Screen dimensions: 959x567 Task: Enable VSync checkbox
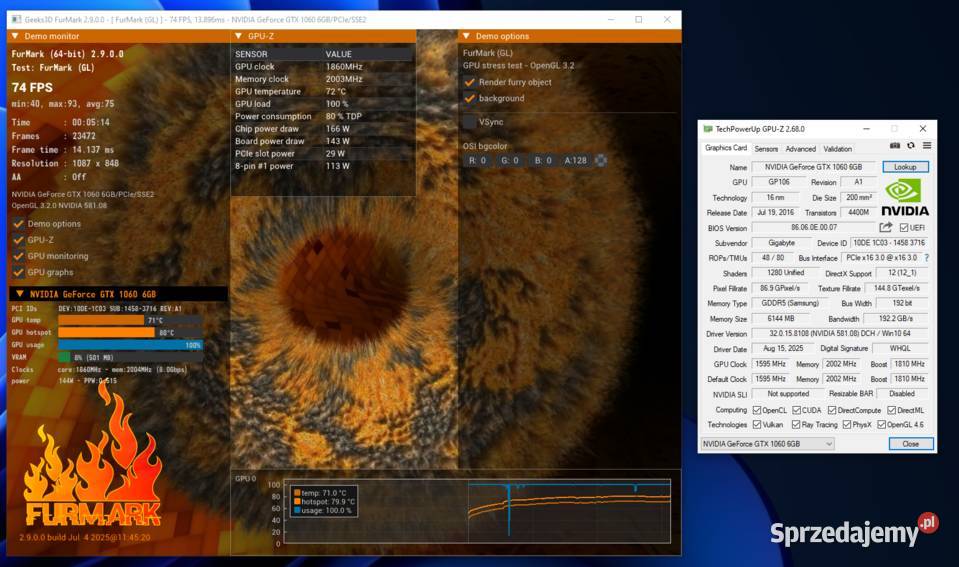470,122
